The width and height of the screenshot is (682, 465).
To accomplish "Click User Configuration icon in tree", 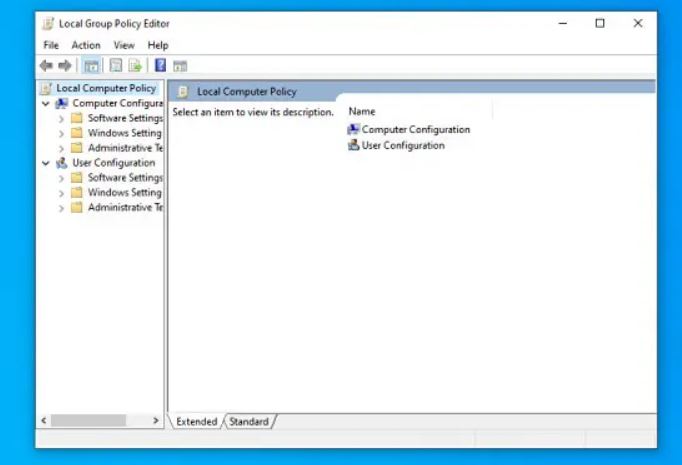I will point(62,163).
